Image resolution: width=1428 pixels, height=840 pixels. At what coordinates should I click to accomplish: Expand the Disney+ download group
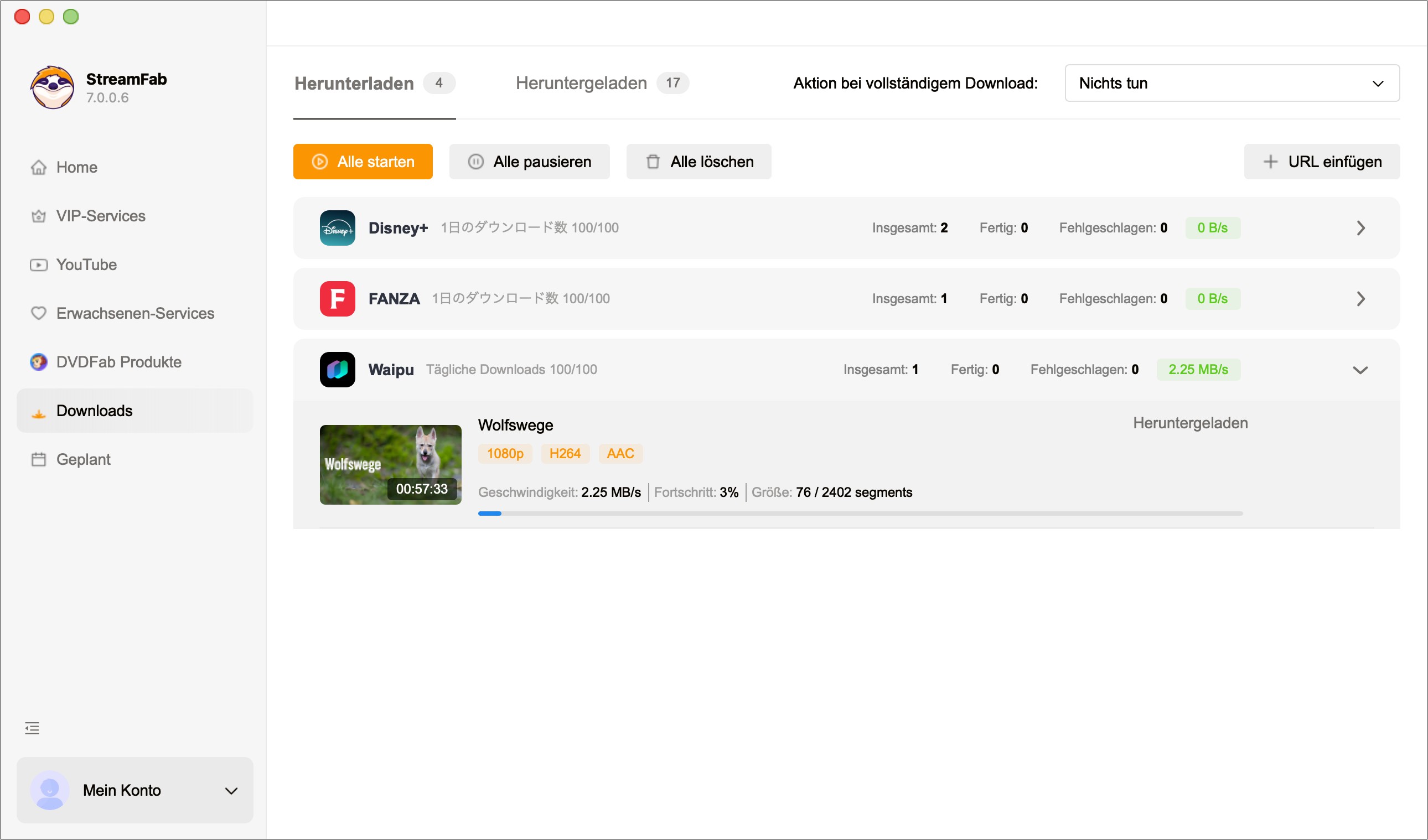tap(1360, 227)
